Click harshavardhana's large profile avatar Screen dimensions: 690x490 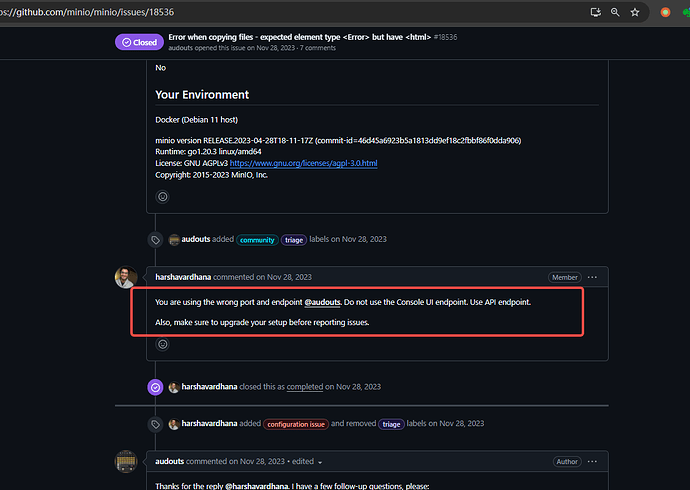[126, 277]
